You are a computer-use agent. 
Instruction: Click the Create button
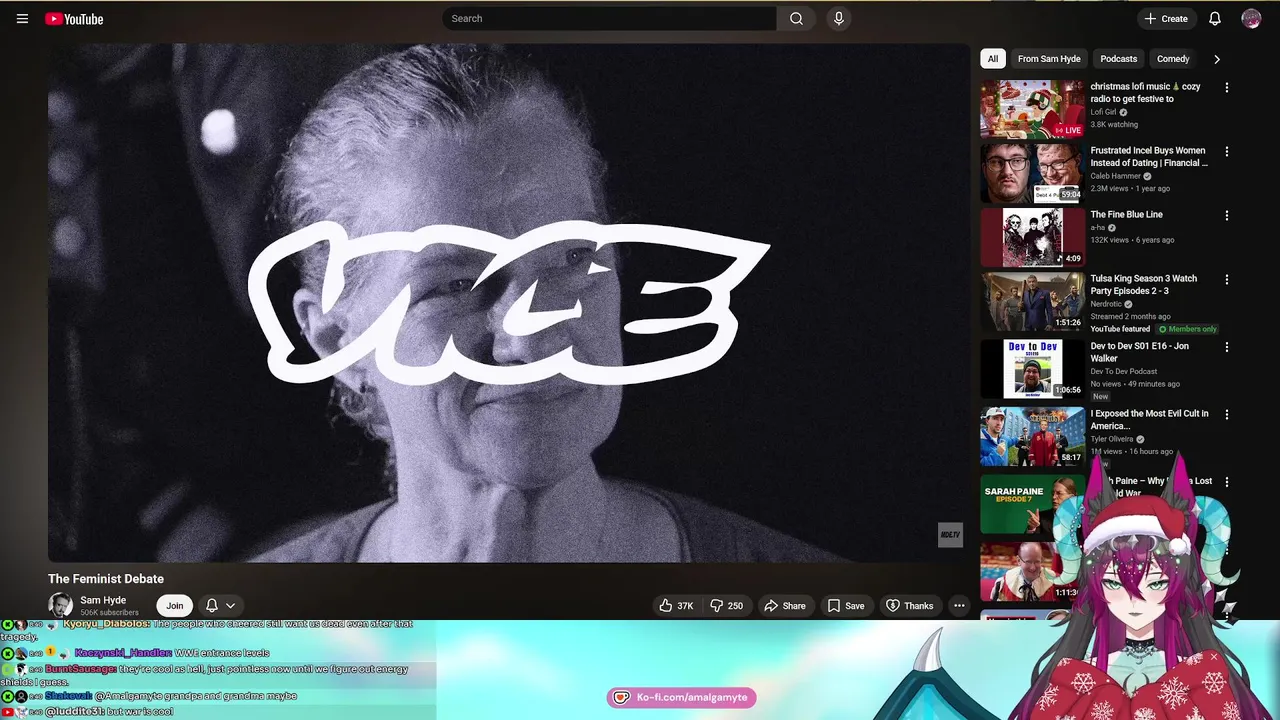point(1166,18)
